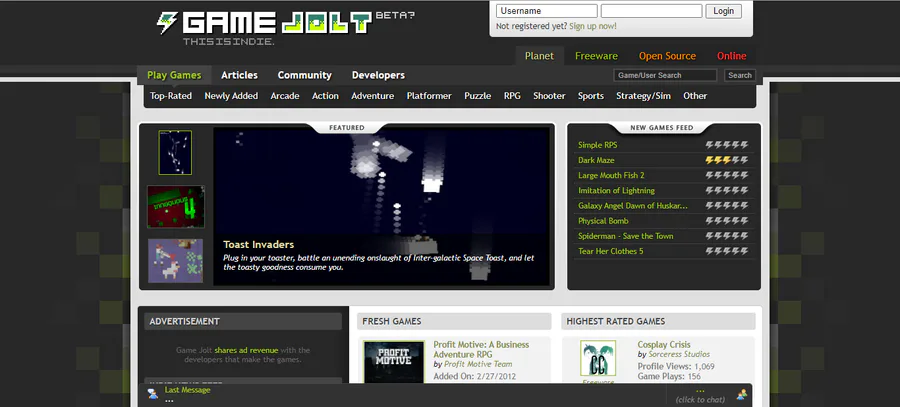Click the Profile Views: 1,069 text
This screenshot has width=900, height=407.
pyautogui.click(x=676, y=366)
